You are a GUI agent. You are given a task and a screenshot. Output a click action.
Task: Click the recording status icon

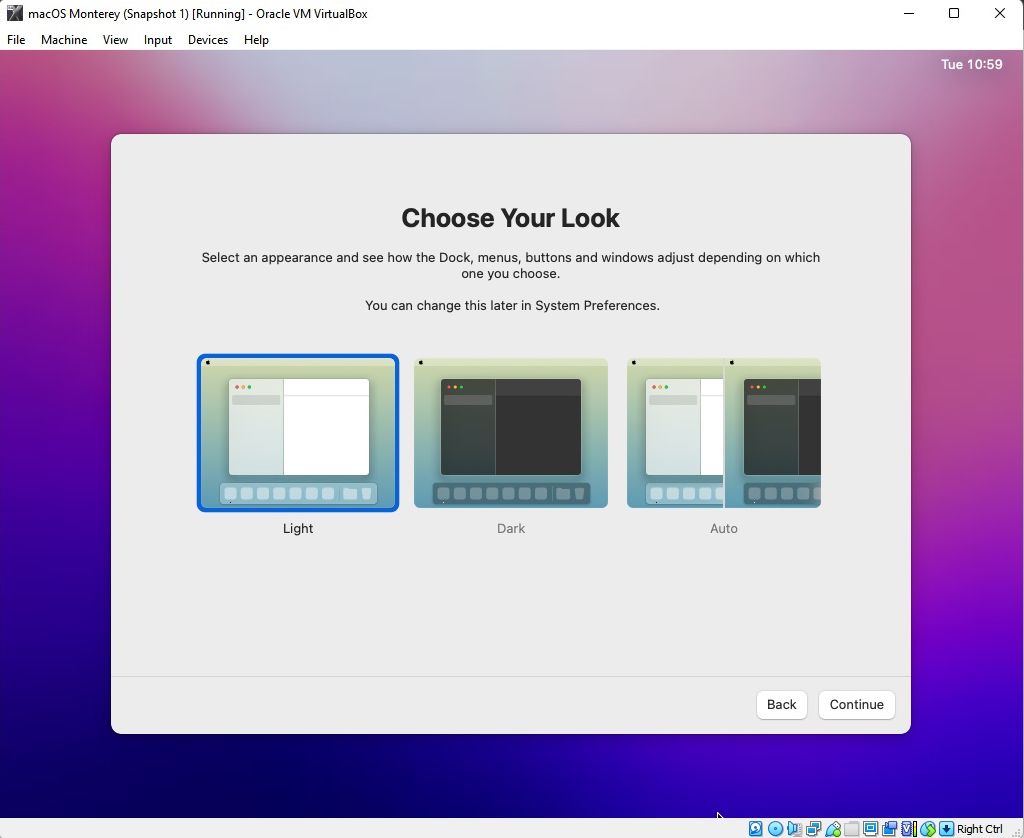click(x=889, y=829)
